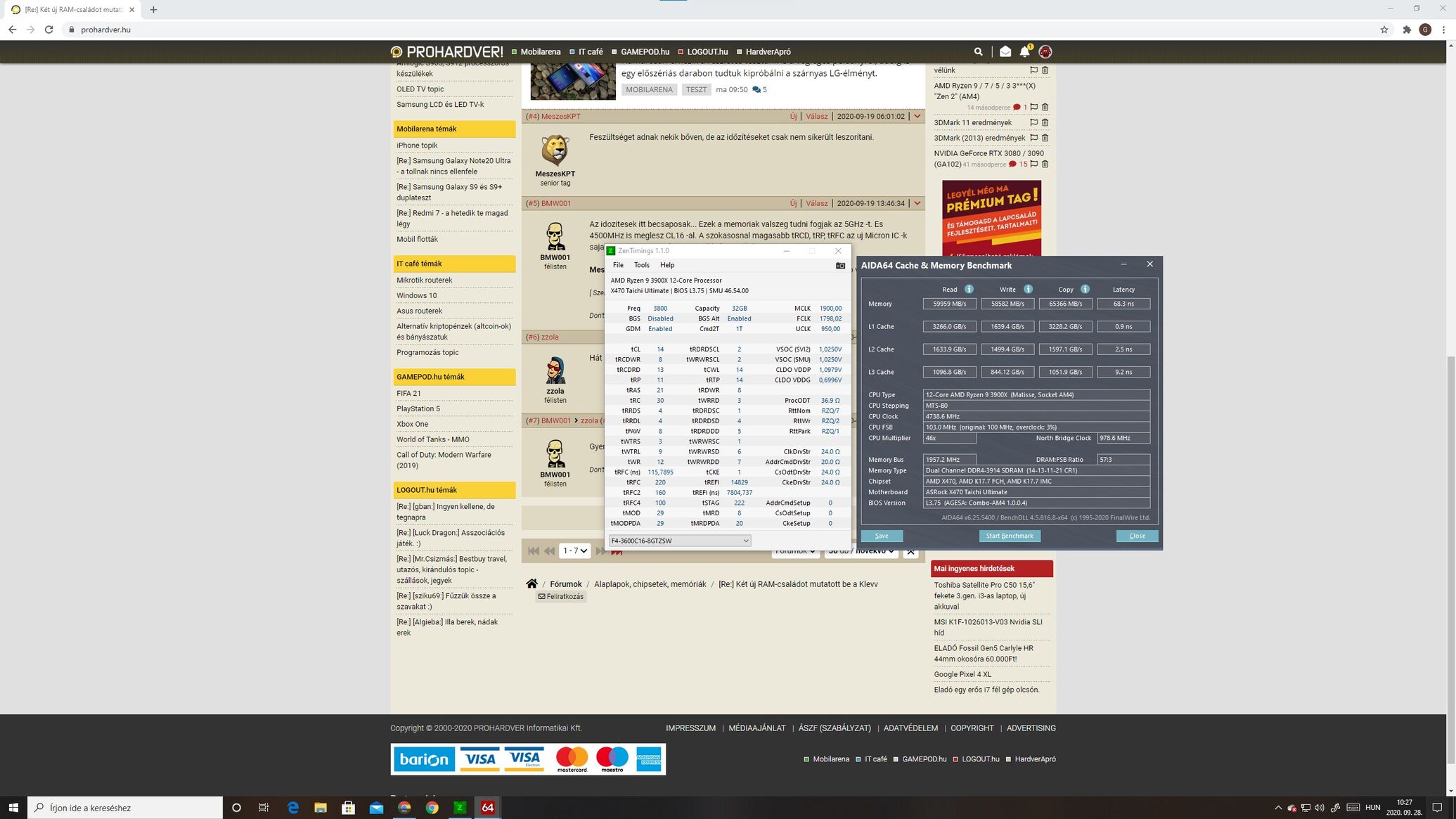Click flag icon for 3DMark (2013) eredmények

(x=1033, y=138)
